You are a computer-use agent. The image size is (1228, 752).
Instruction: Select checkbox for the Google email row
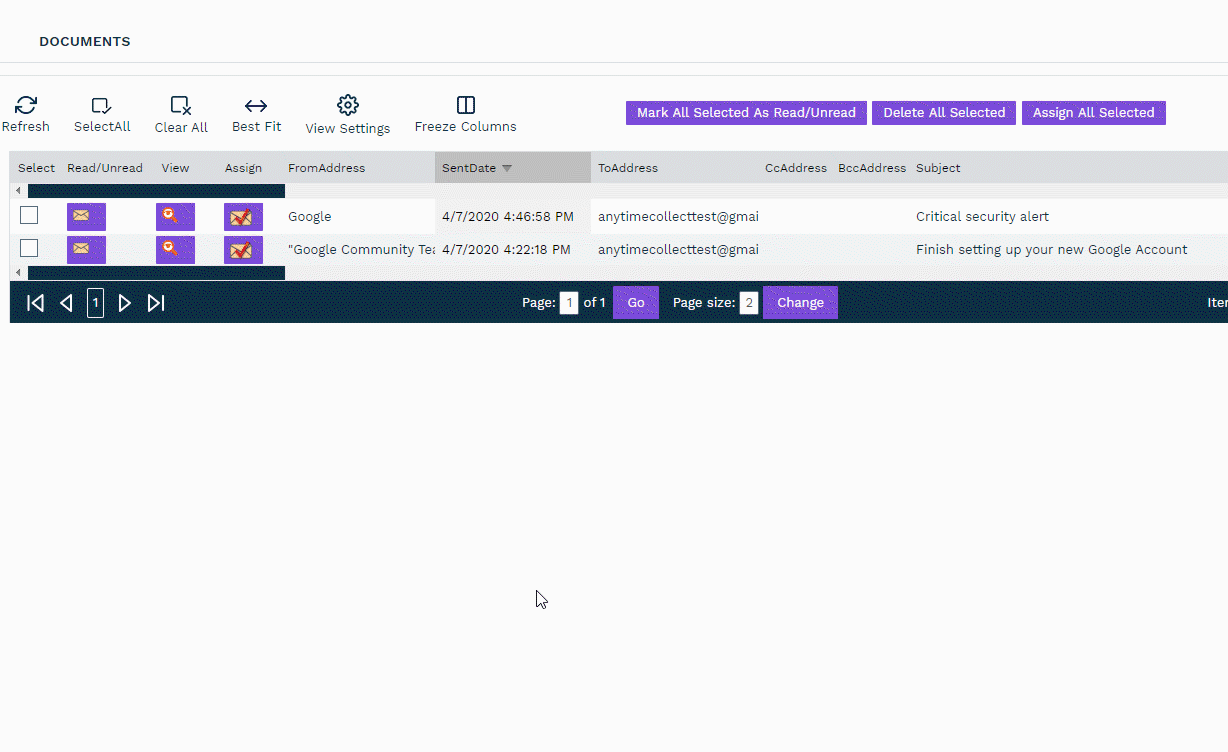29,216
